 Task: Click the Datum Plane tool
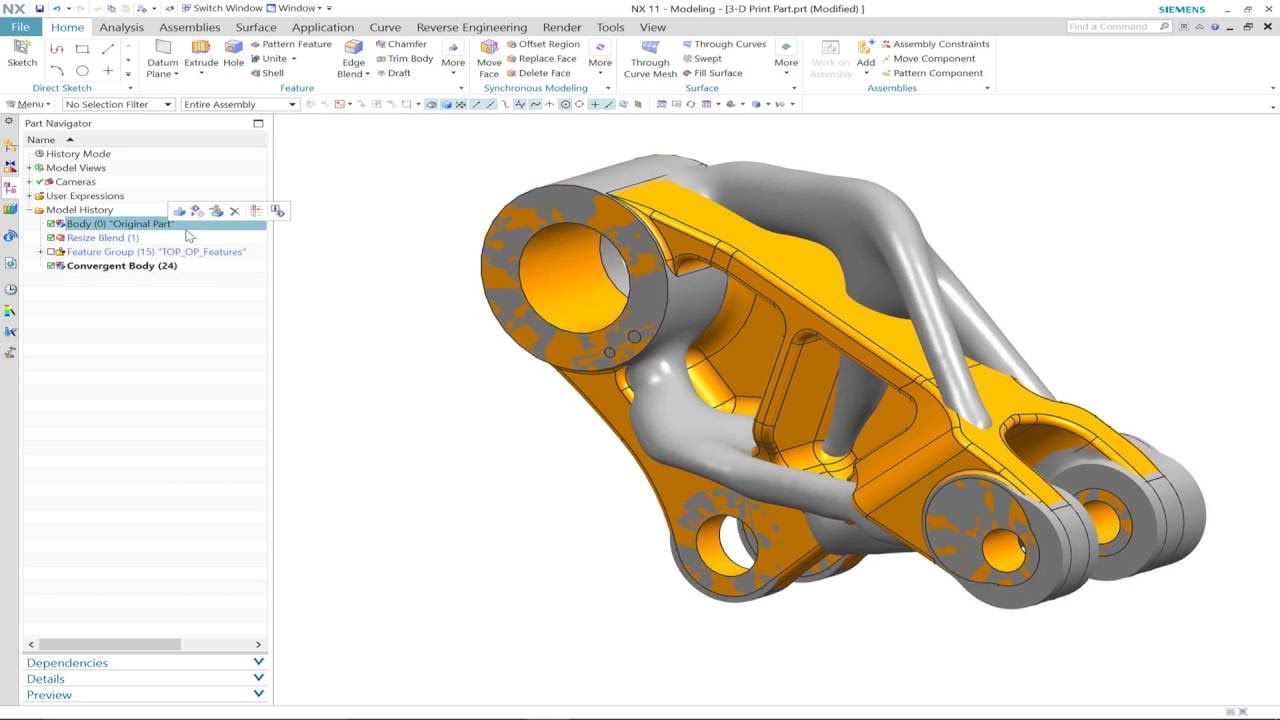pos(162,59)
